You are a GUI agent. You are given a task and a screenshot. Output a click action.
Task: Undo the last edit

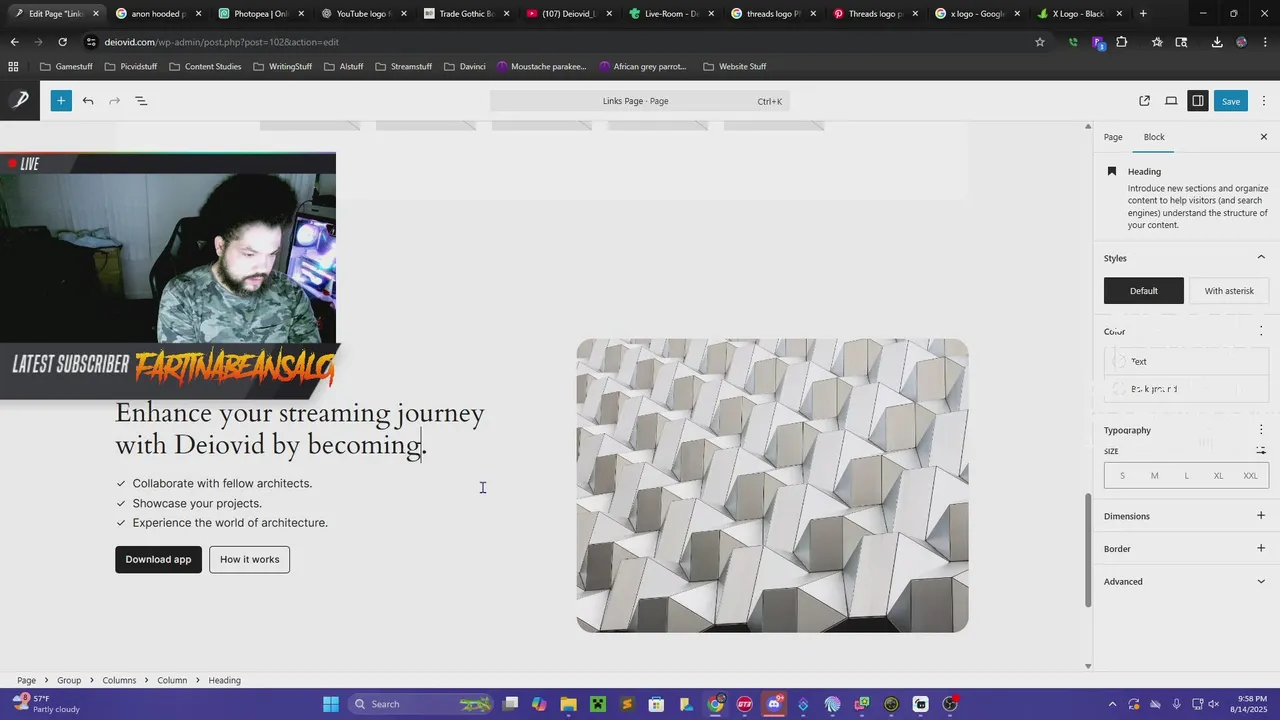click(x=88, y=101)
